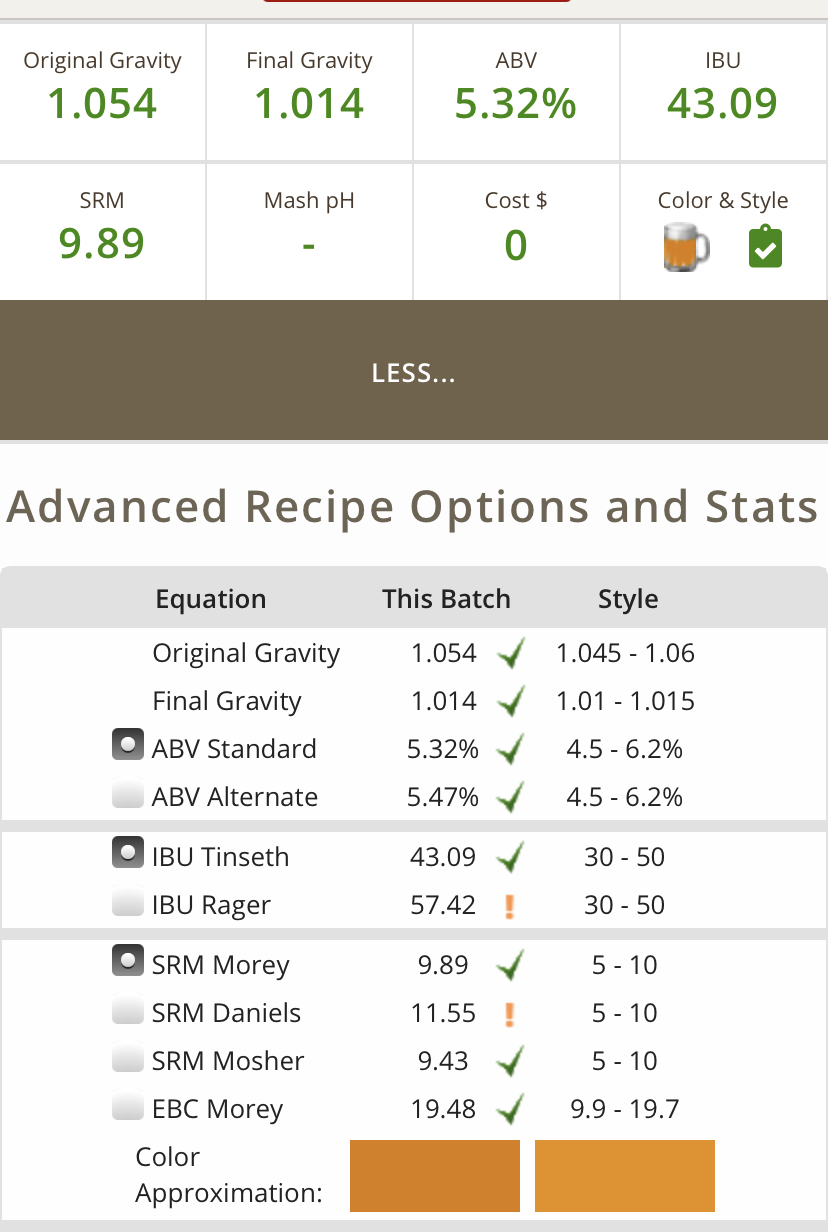Click the lighter right color approximation swatch
828x1232 pixels.
625,1176
